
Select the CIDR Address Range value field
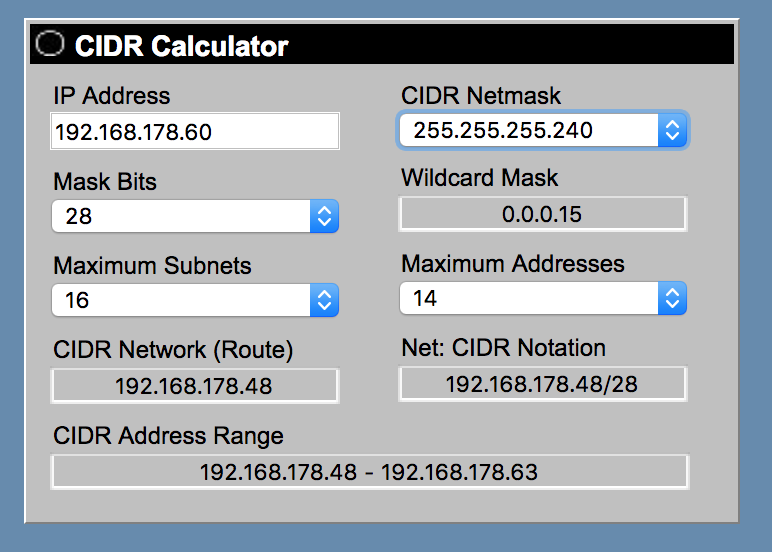[370, 472]
